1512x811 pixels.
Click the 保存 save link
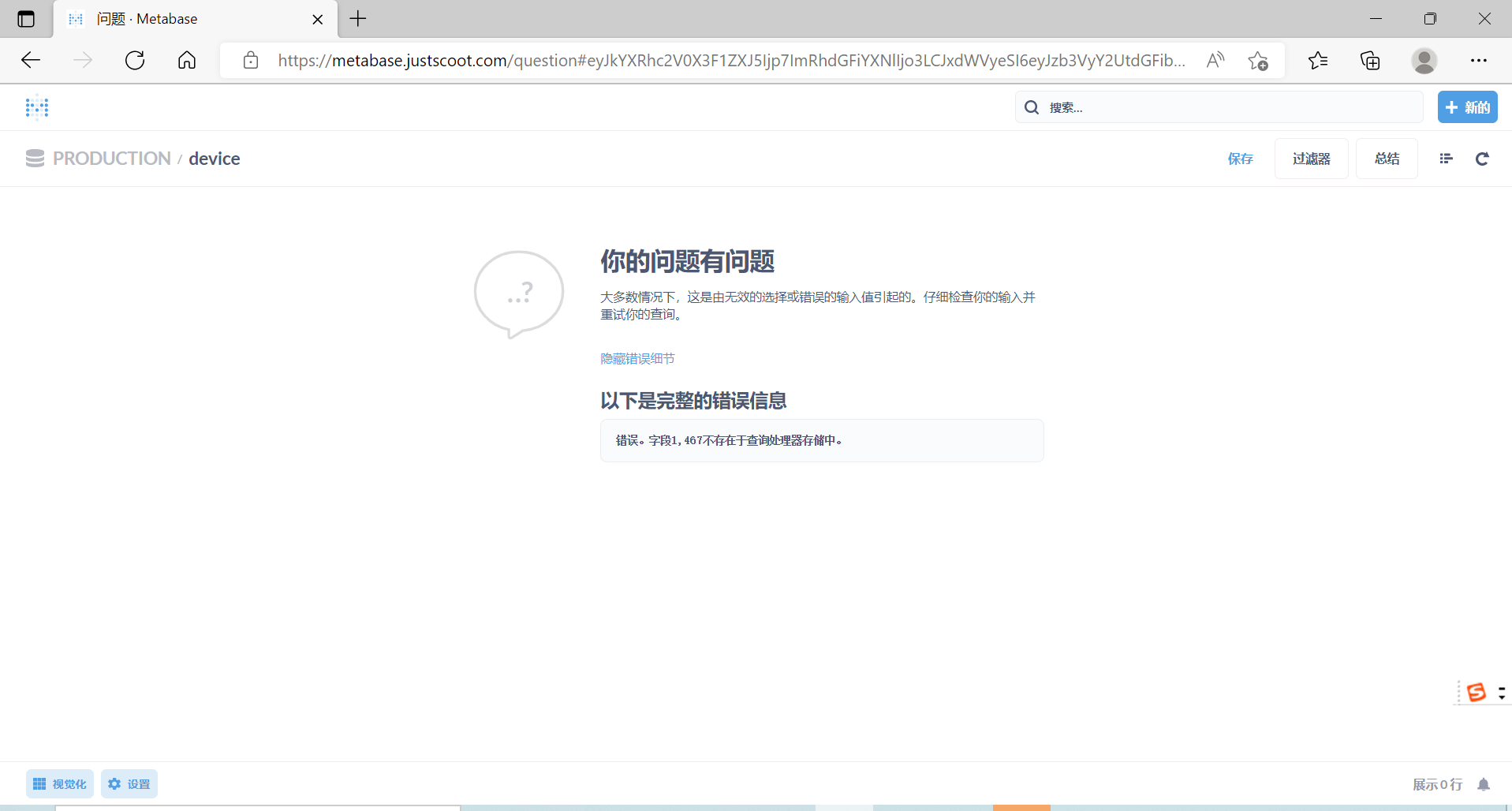coord(1240,159)
